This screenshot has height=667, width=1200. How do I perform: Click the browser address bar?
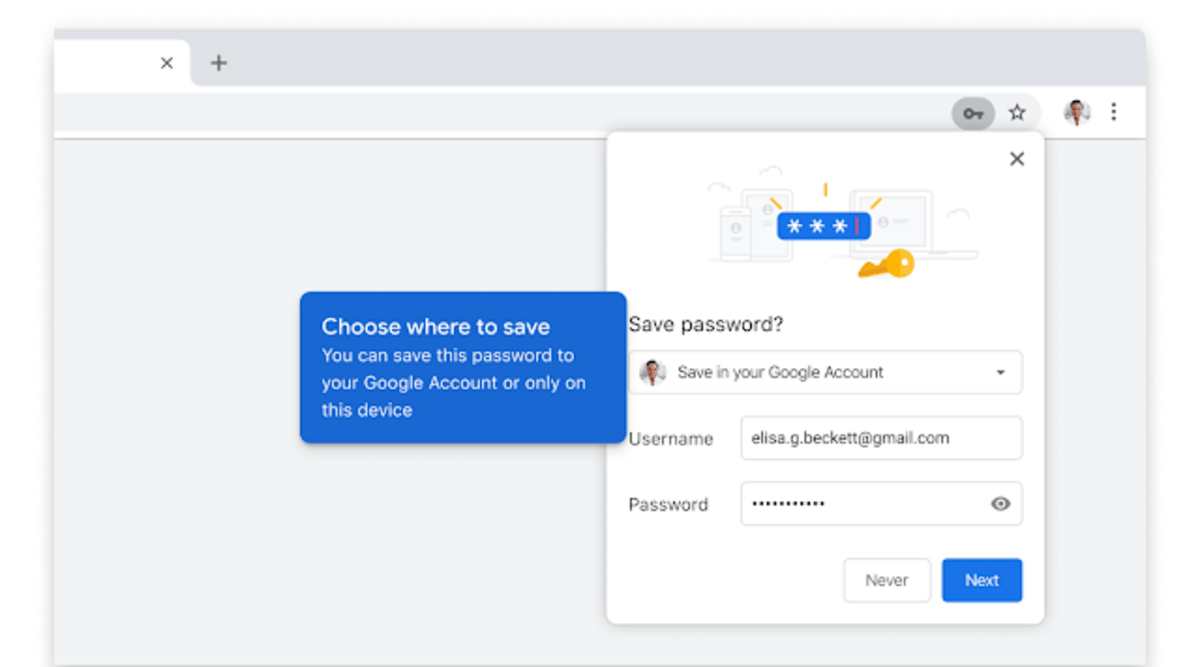pyautogui.click(x=500, y=114)
